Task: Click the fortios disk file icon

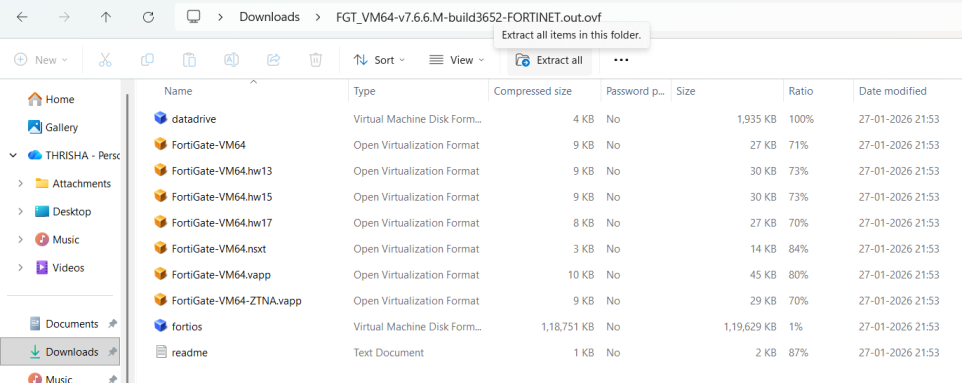Action: [160, 326]
